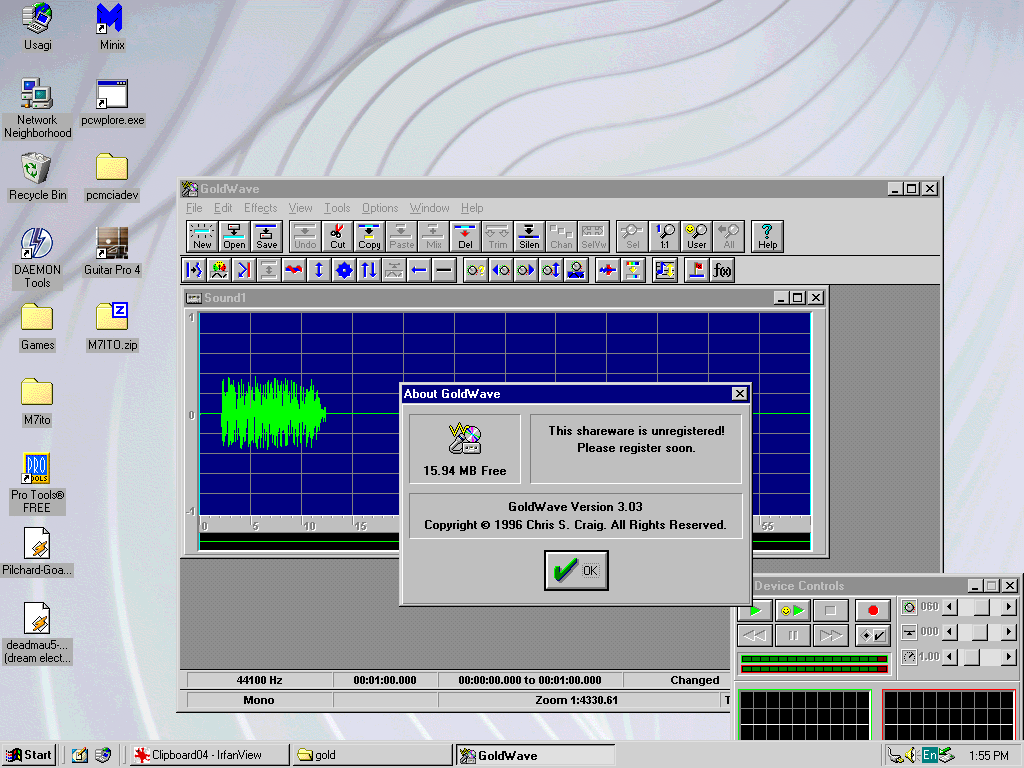Click the Trim toolbar button
The height and width of the screenshot is (768, 1024).
(497, 236)
